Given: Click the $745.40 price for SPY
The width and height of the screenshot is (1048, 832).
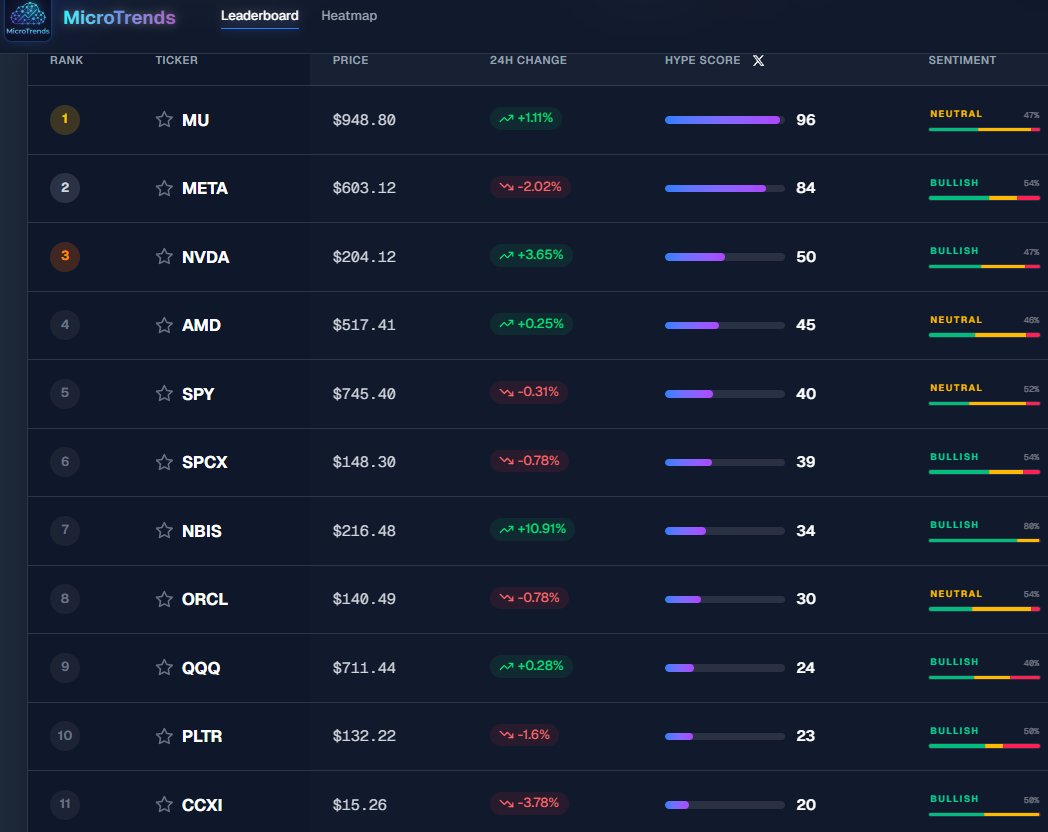Looking at the screenshot, I should (364, 394).
